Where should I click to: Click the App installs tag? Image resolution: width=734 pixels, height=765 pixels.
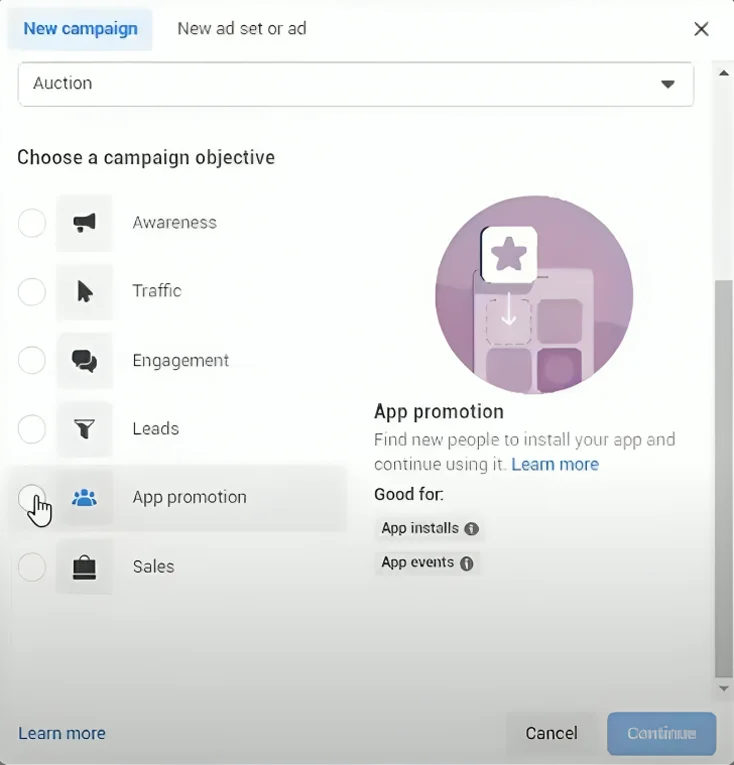429,528
